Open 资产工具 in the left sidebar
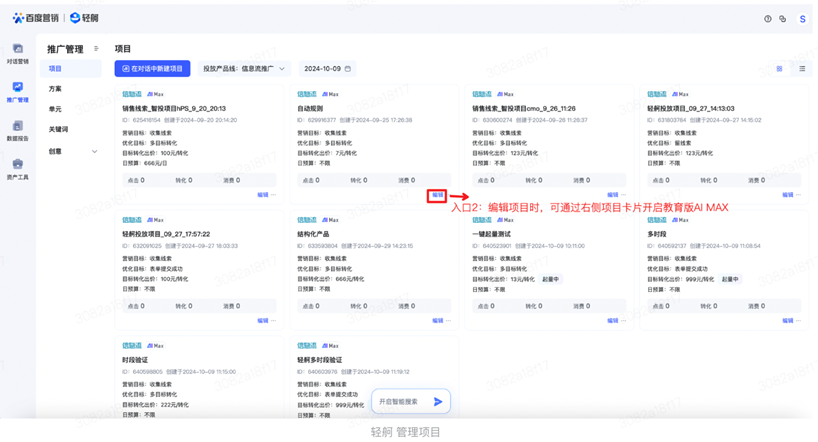 pos(17,170)
